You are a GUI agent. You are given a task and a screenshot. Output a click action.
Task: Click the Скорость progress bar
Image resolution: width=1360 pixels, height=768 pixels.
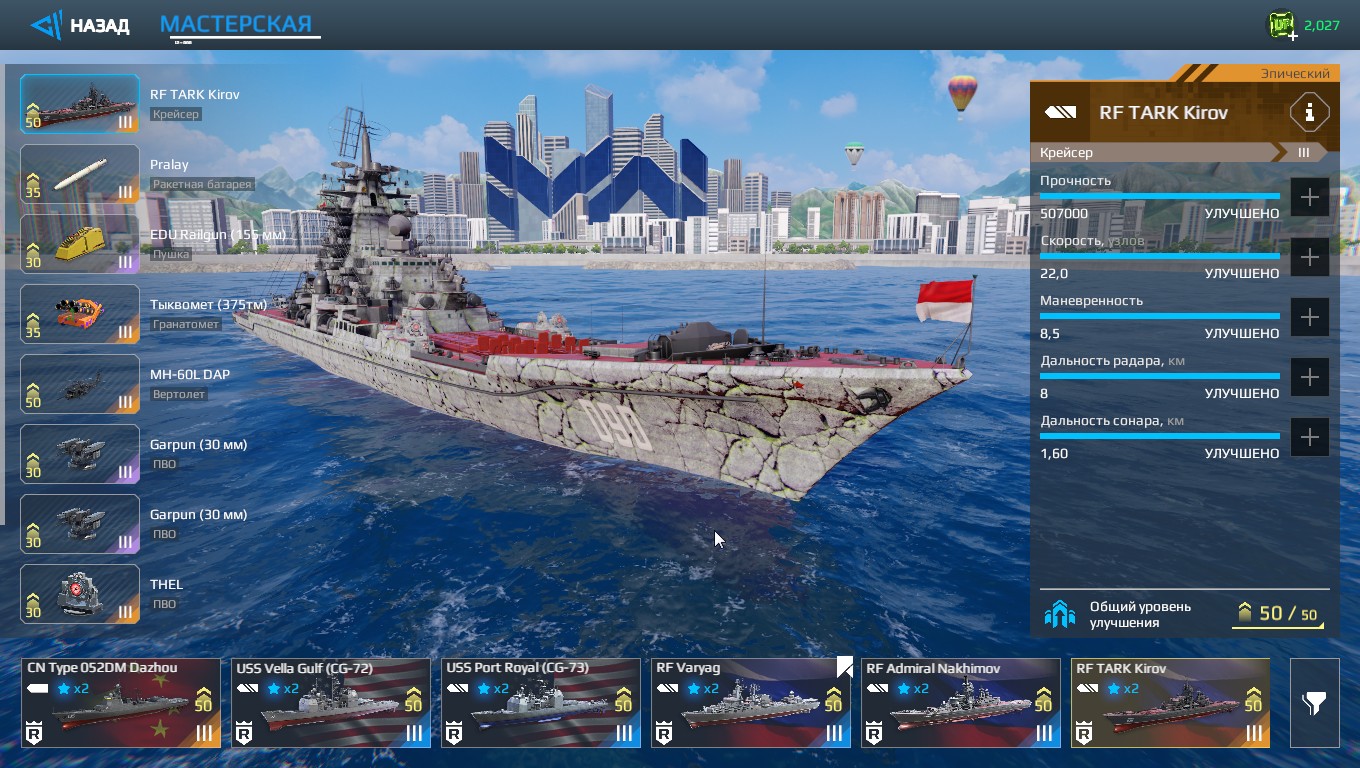coord(1160,256)
